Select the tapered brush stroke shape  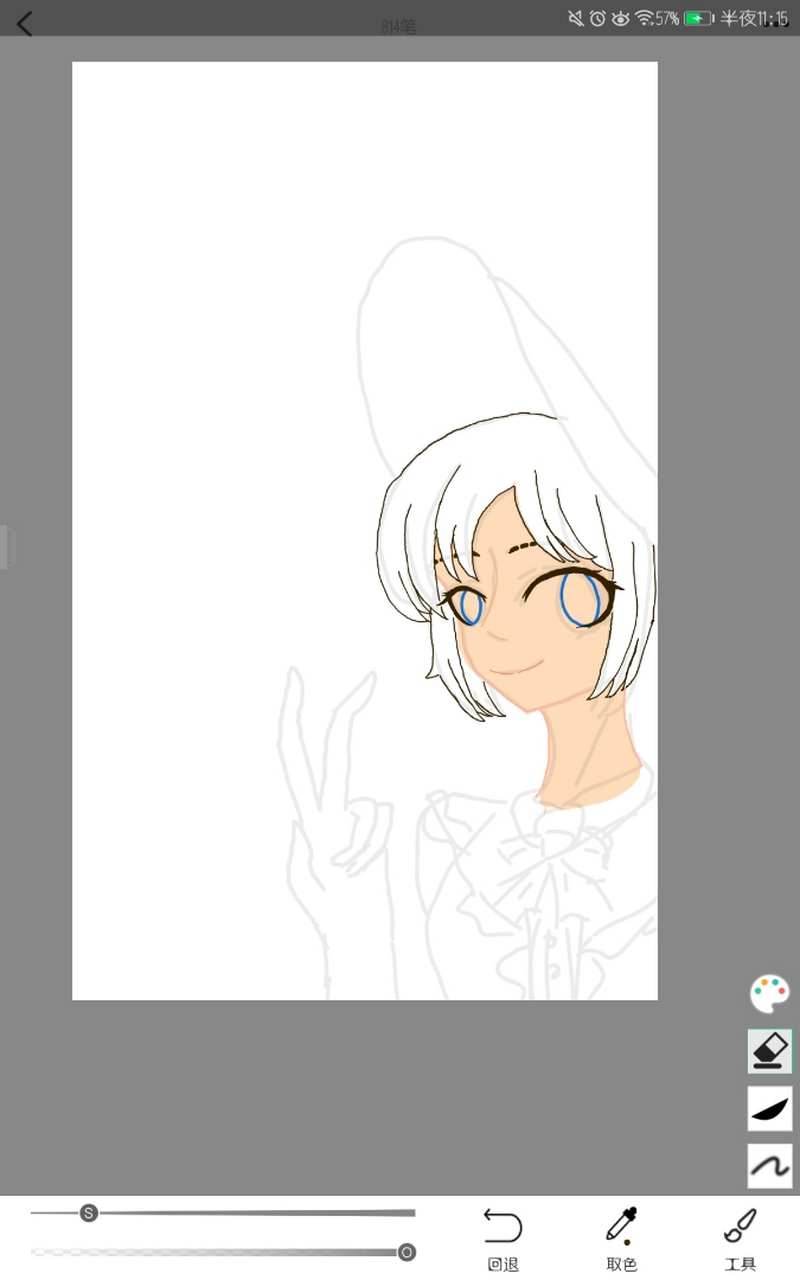(x=769, y=1109)
